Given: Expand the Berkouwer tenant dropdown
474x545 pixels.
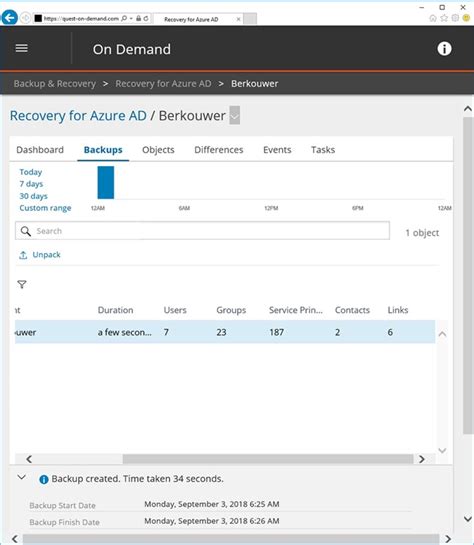Looking at the screenshot, I should [235, 115].
